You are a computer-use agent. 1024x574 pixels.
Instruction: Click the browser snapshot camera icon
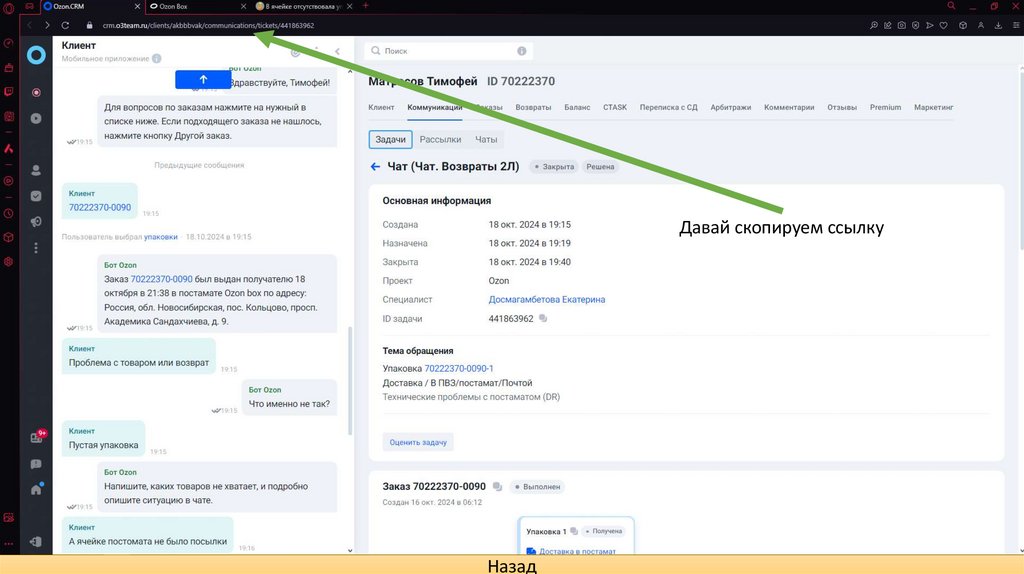(x=901, y=25)
